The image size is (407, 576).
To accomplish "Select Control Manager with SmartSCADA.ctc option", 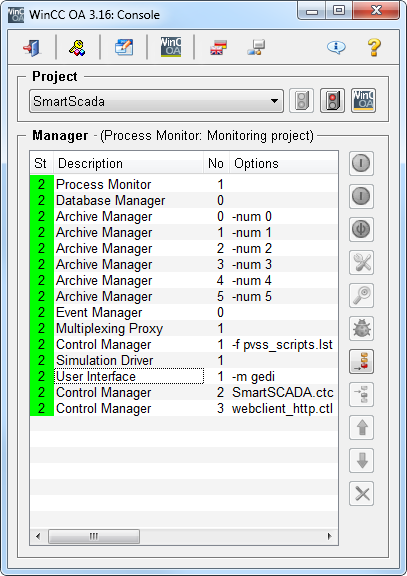I will [184, 392].
